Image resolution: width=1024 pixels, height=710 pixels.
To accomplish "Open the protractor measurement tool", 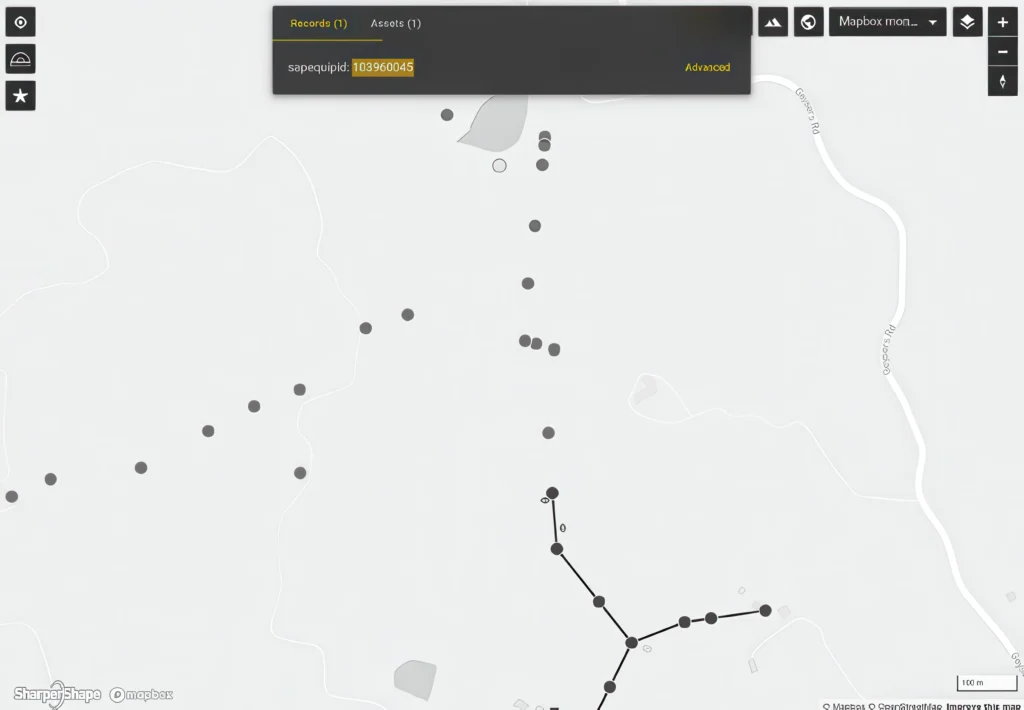I will (x=20, y=59).
